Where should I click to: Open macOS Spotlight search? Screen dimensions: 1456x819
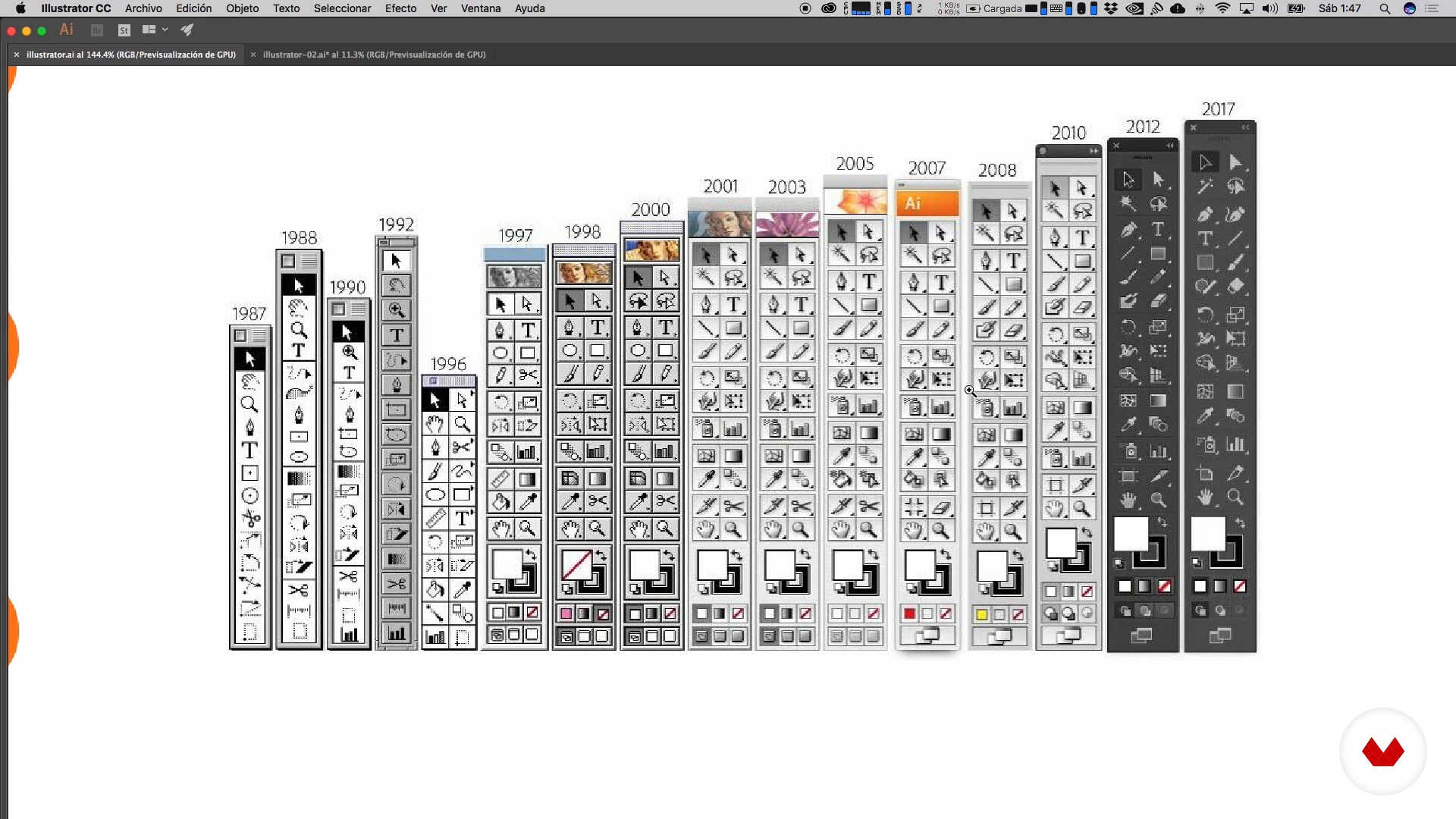tap(1385, 8)
